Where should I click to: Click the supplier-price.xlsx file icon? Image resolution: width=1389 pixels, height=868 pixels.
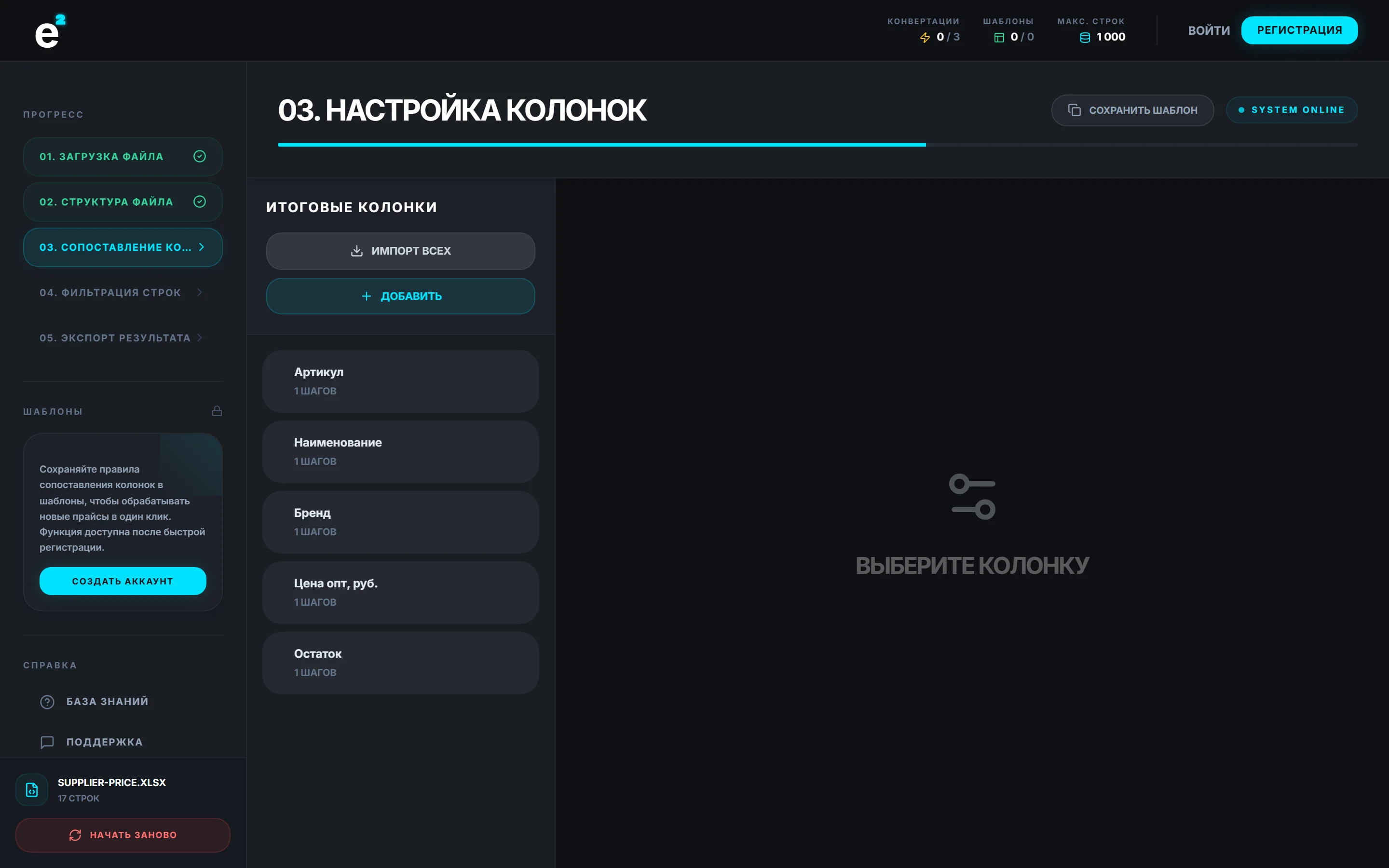click(x=32, y=790)
